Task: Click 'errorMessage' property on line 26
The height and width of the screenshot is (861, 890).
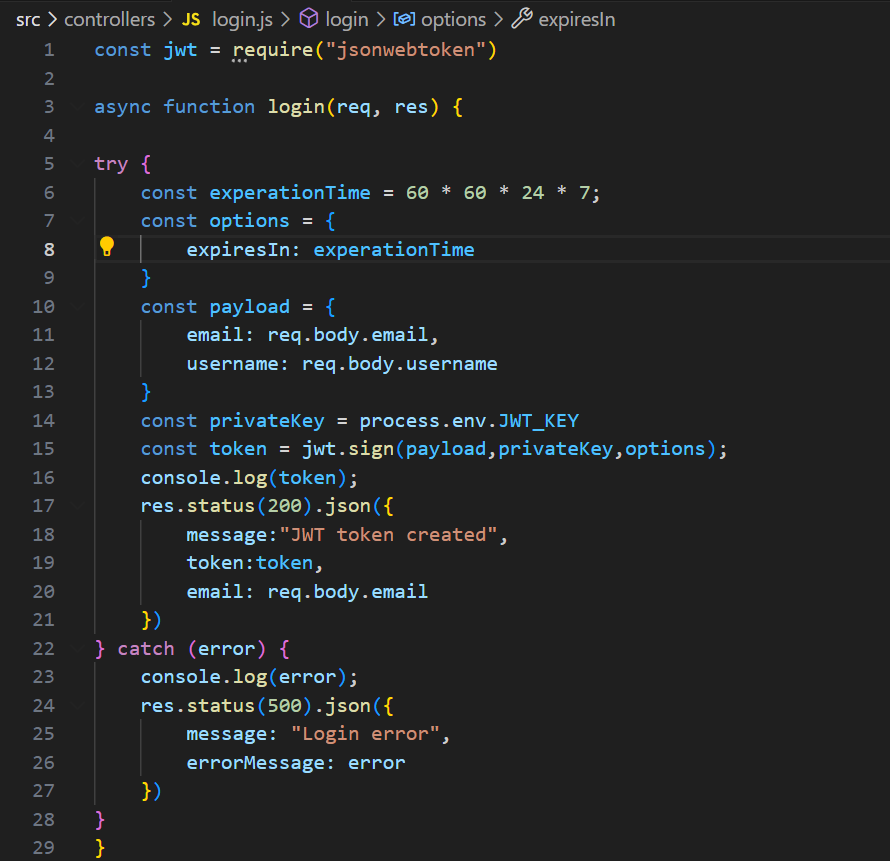Action: pyautogui.click(x=255, y=763)
